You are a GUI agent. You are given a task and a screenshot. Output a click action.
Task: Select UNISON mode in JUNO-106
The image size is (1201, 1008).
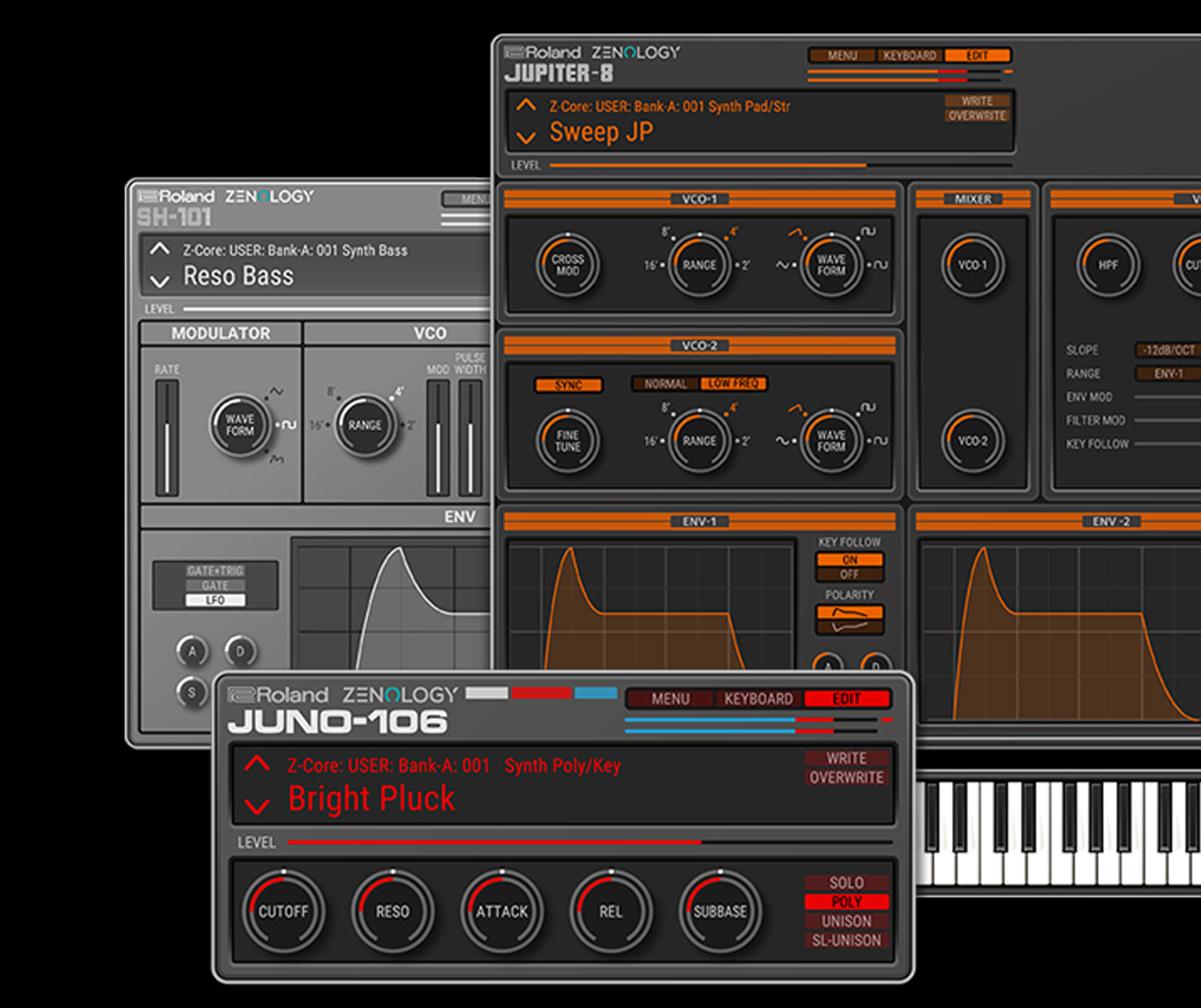click(x=847, y=921)
